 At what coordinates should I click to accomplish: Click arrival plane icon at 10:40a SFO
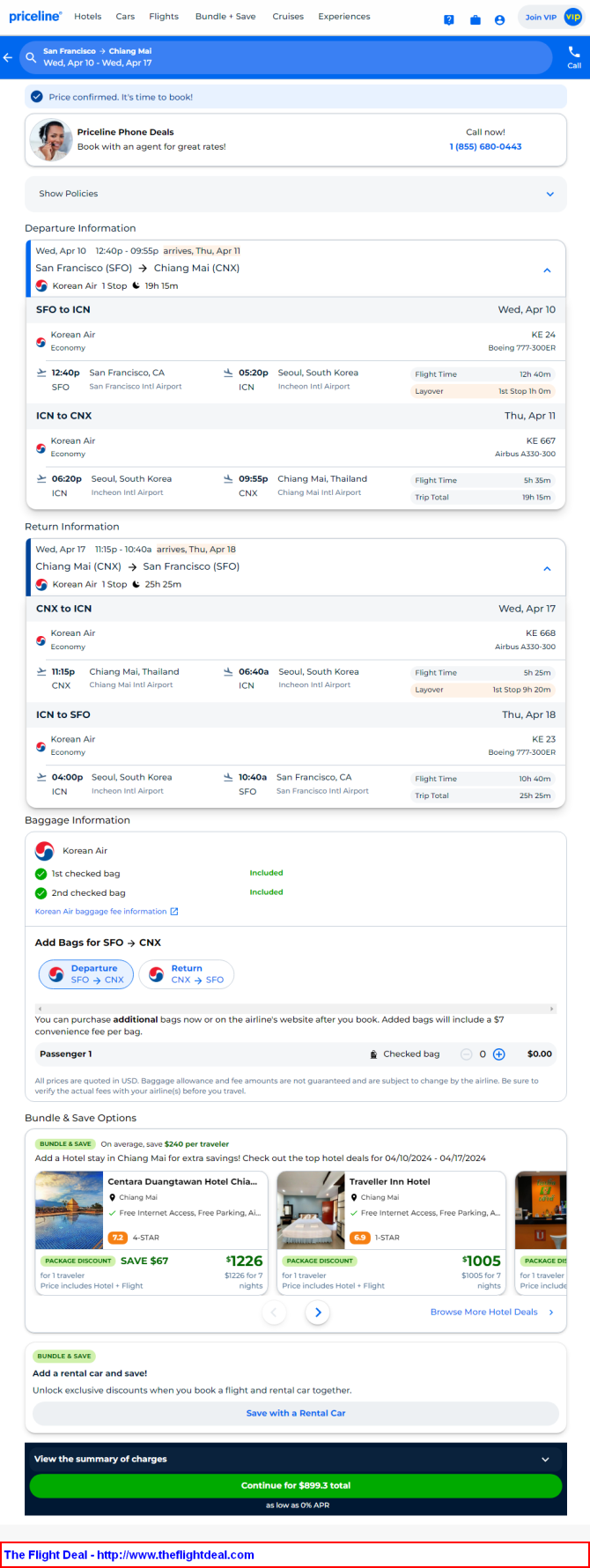tap(228, 777)
